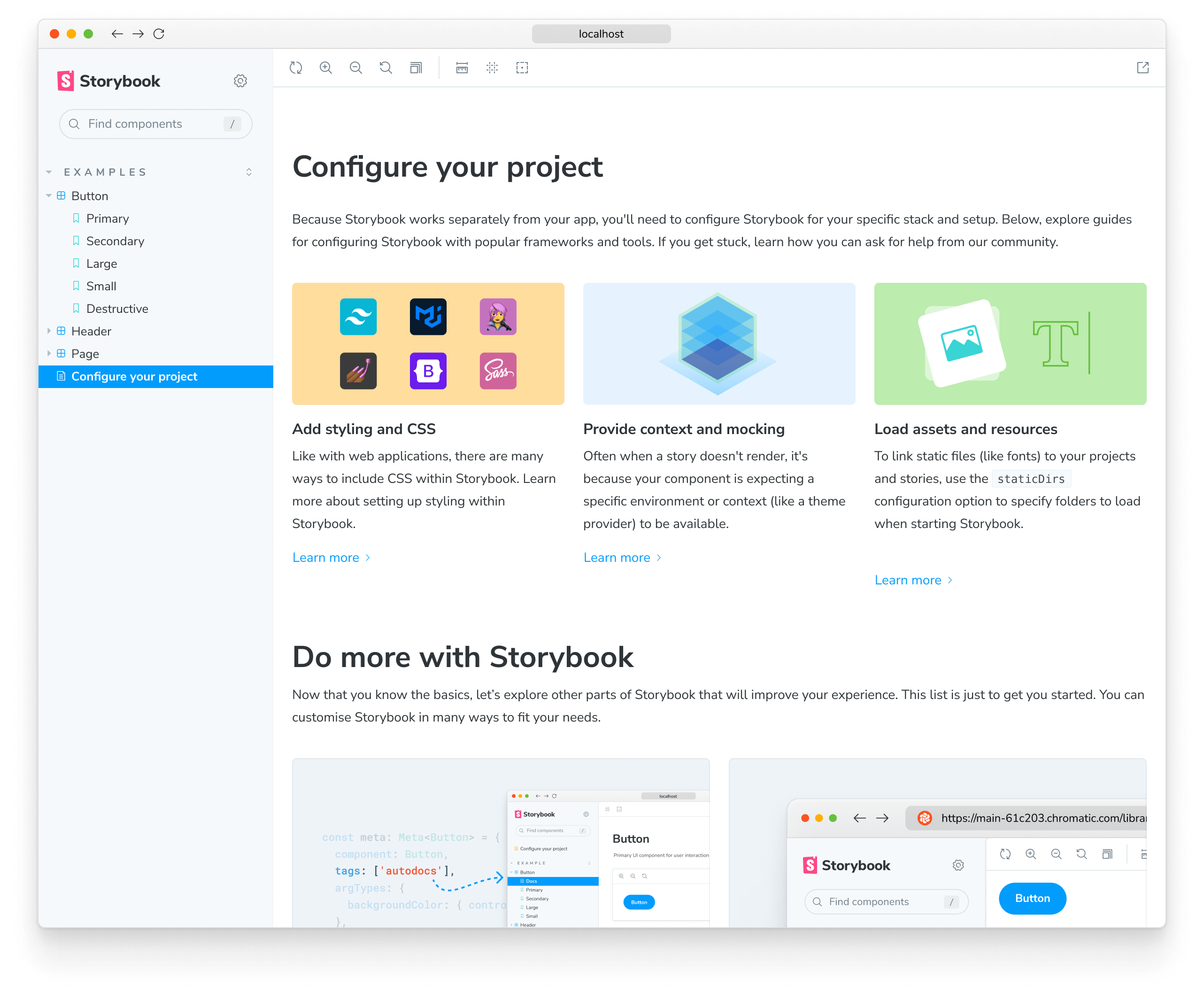1204x994 pixels.
Task: Click the reset zoom icon
Action: [385, 68]
